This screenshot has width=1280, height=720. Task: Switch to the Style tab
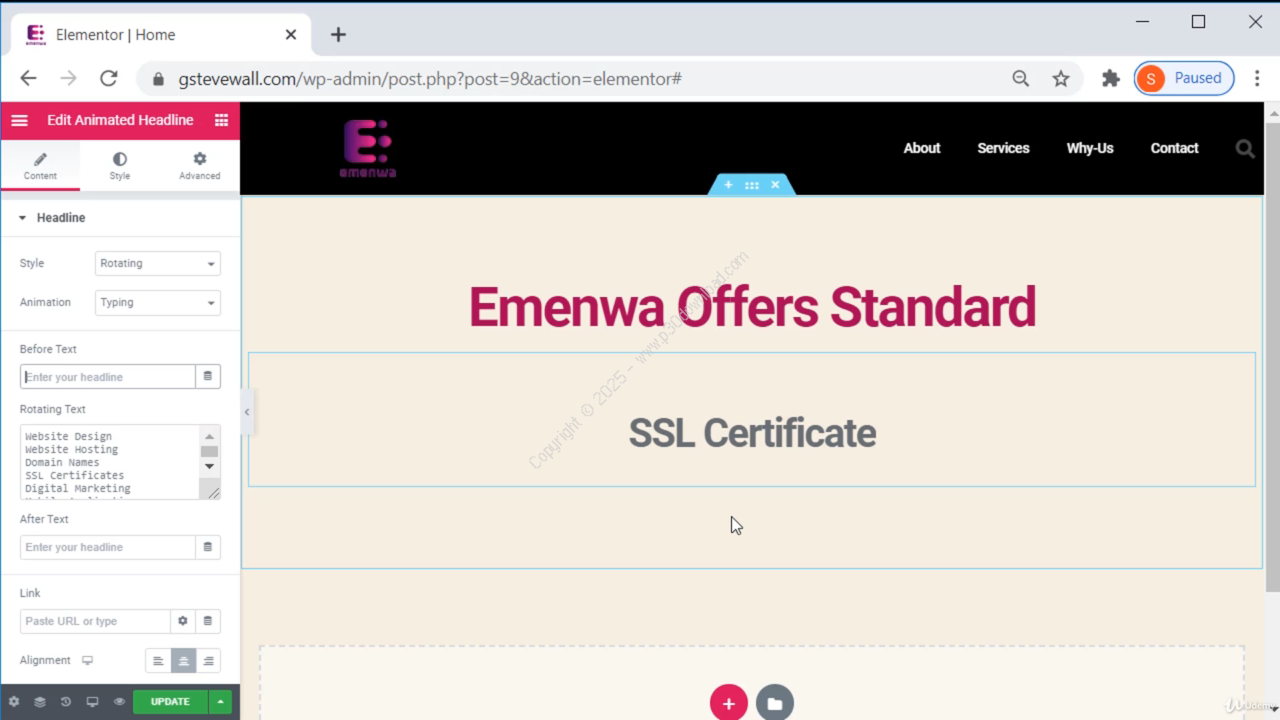click(x=120, y=166)
